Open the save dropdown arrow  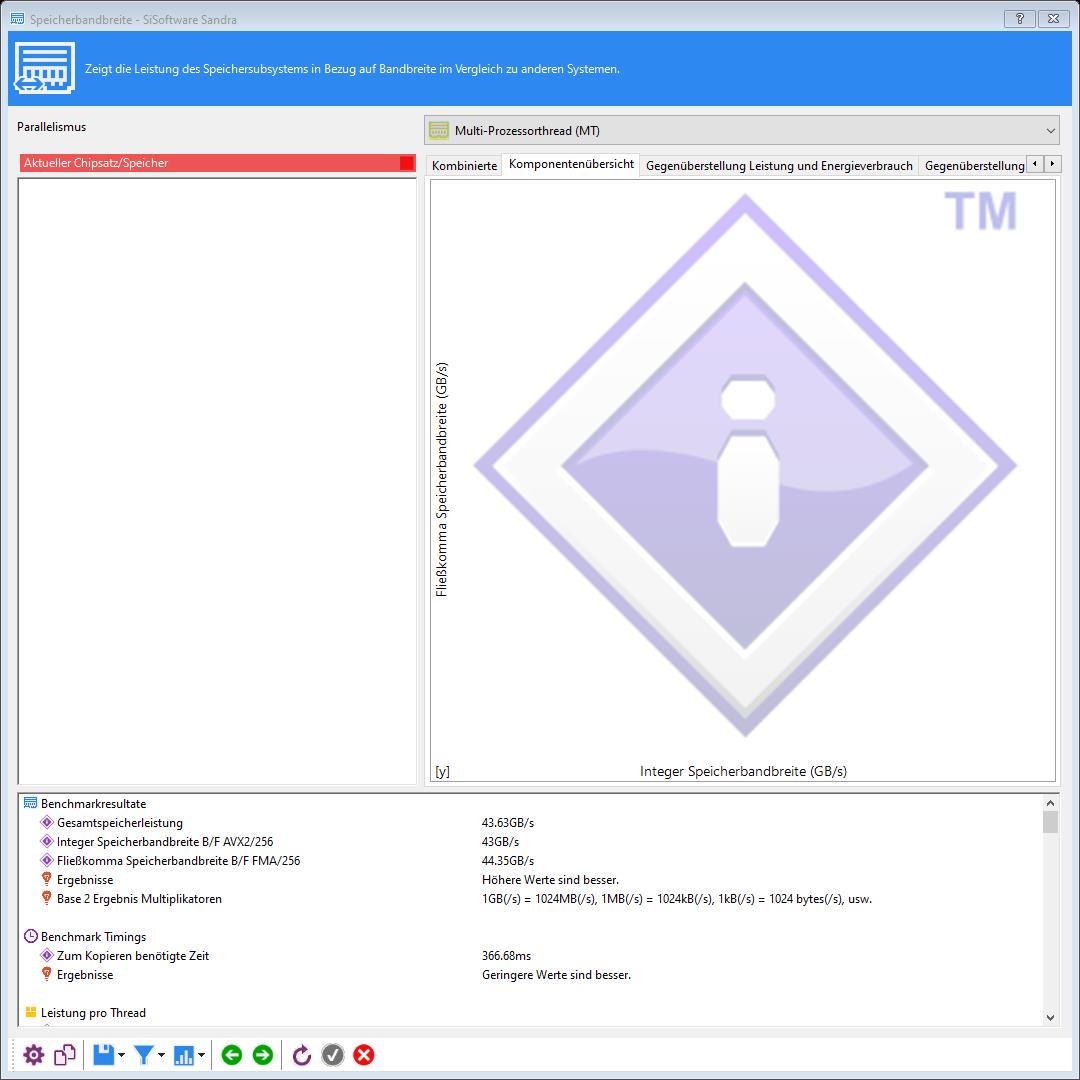click(x=122, y=1055)
